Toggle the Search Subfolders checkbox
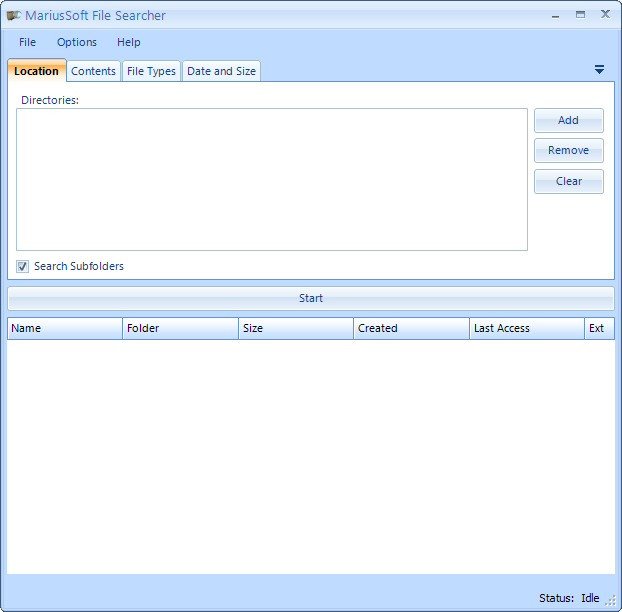Screen dimensions: 622x612 click(x=22, y=266)
